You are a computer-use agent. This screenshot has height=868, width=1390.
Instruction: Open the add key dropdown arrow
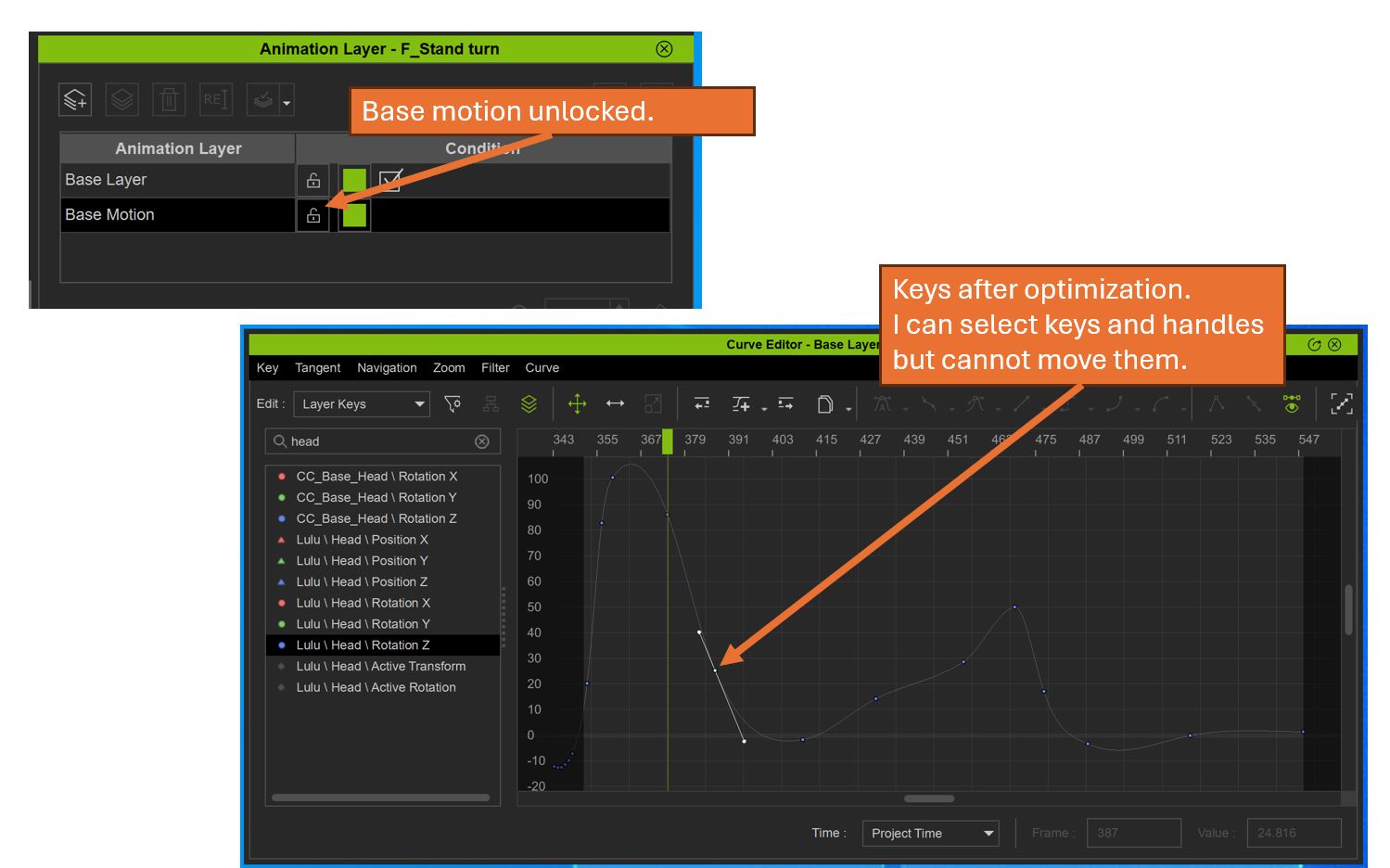[x=764, y=408]
